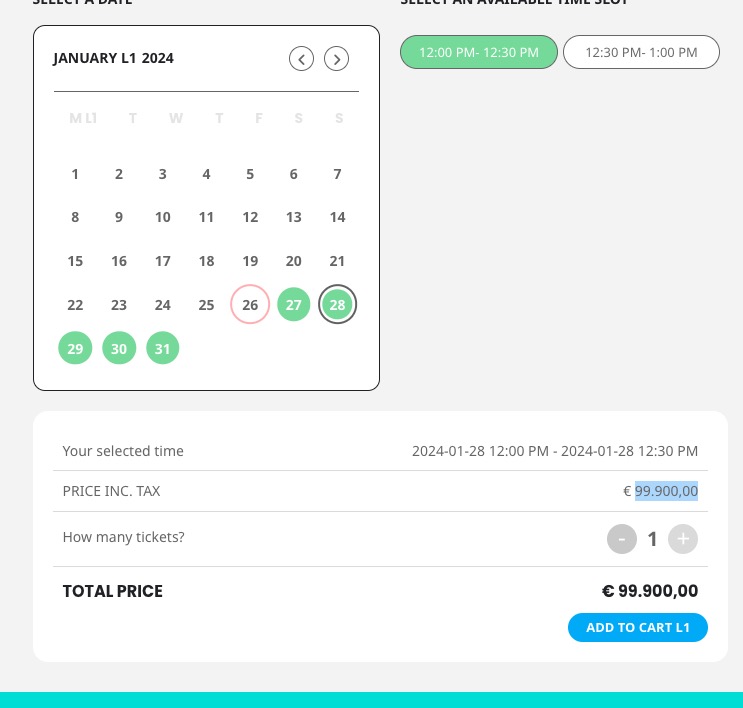Screen dimensions: 743x708
Task: Click the ticket quantity number 1
Action: 652,539
